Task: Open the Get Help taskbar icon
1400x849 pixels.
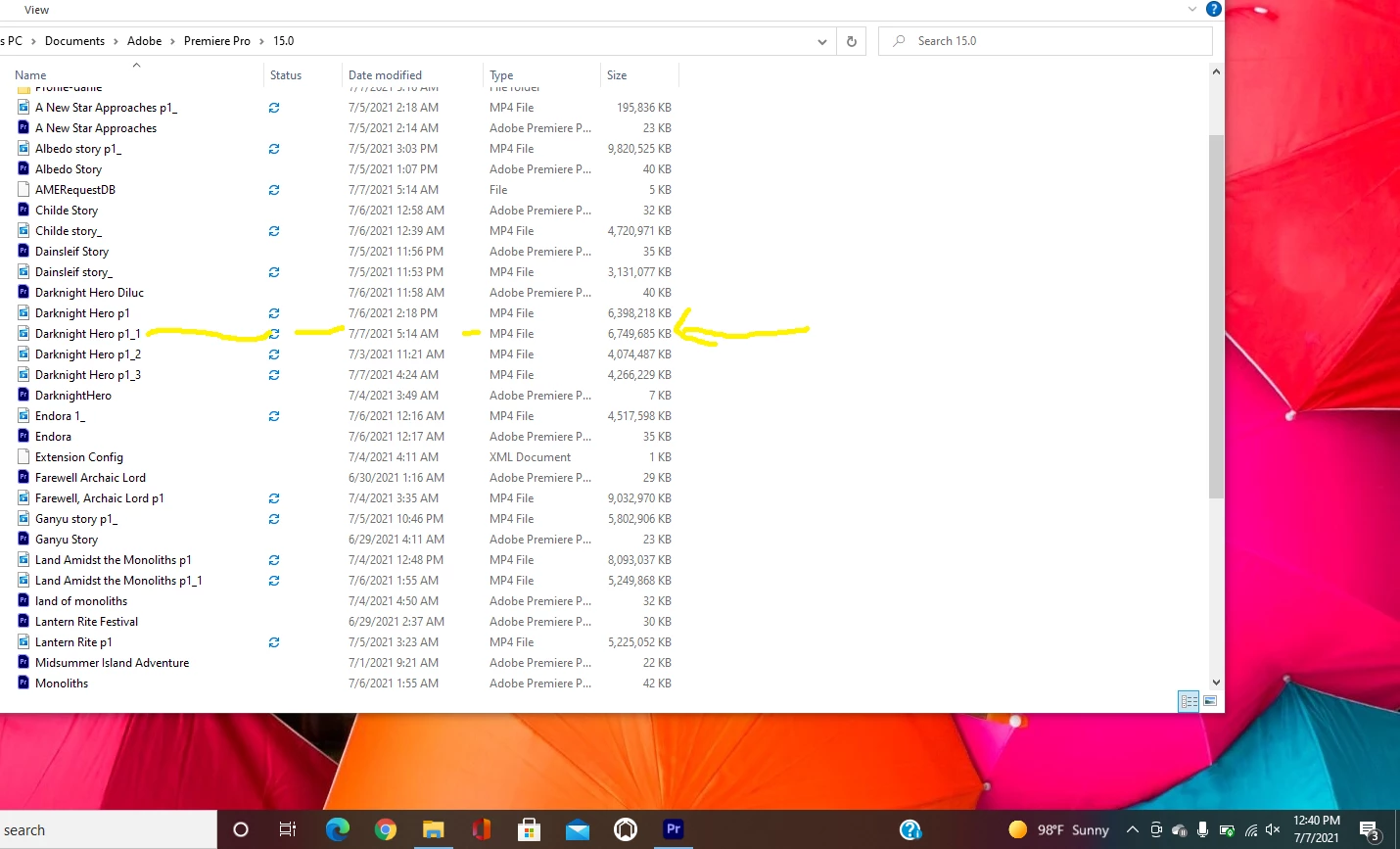Action: point(910,829)
